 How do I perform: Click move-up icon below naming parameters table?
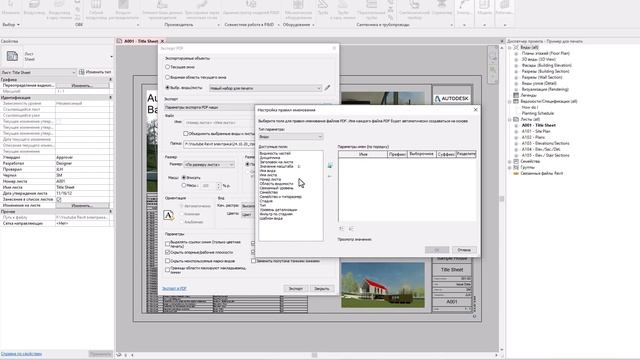click(x=341, y=229)
